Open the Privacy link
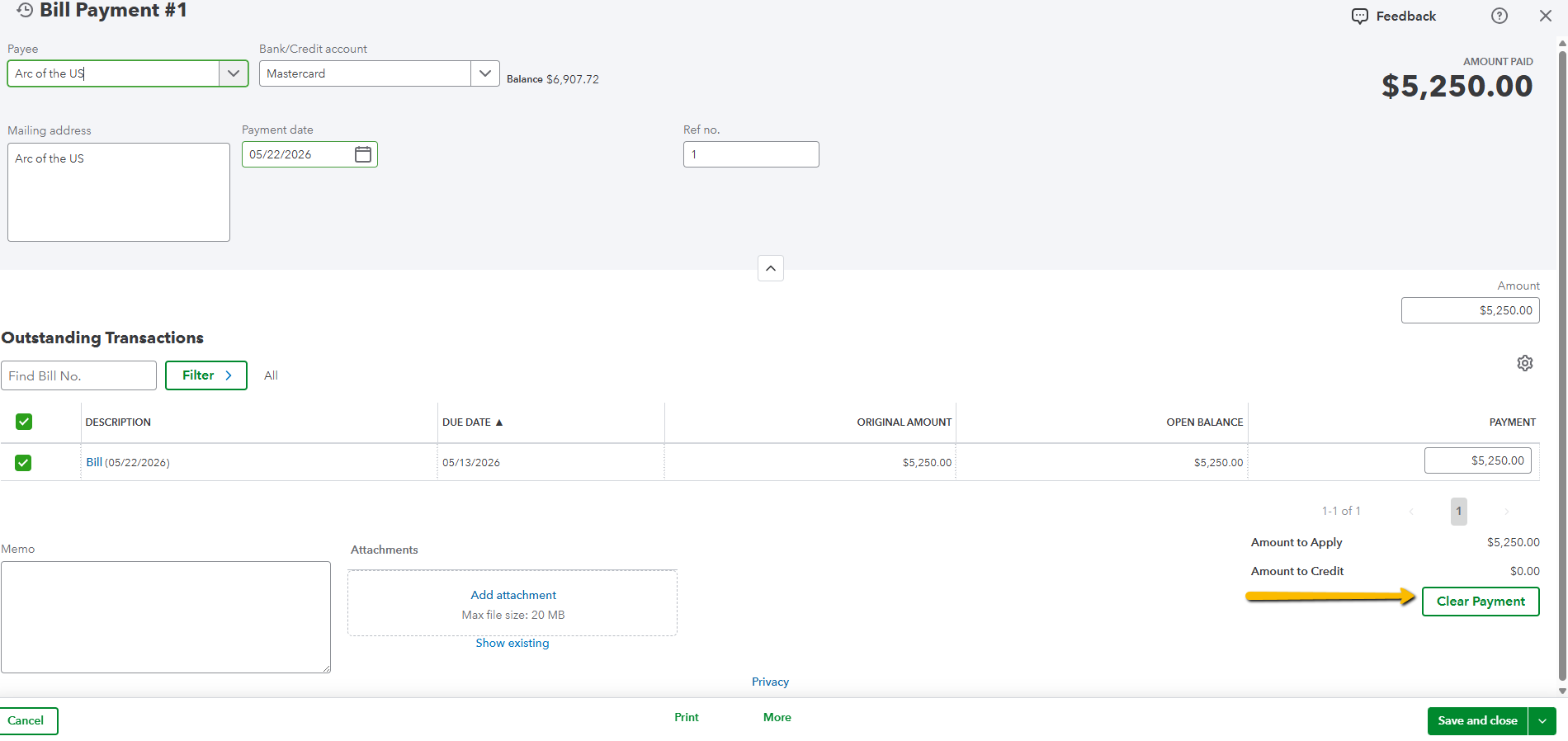 click(770, 682)
